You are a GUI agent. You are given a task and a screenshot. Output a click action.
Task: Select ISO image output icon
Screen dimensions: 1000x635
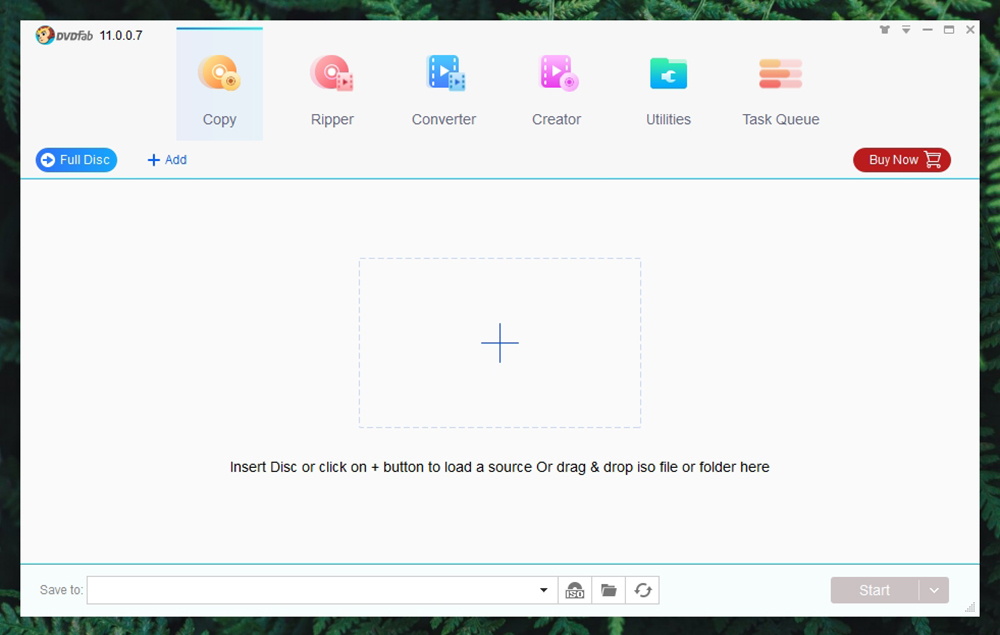click(575, 590)
